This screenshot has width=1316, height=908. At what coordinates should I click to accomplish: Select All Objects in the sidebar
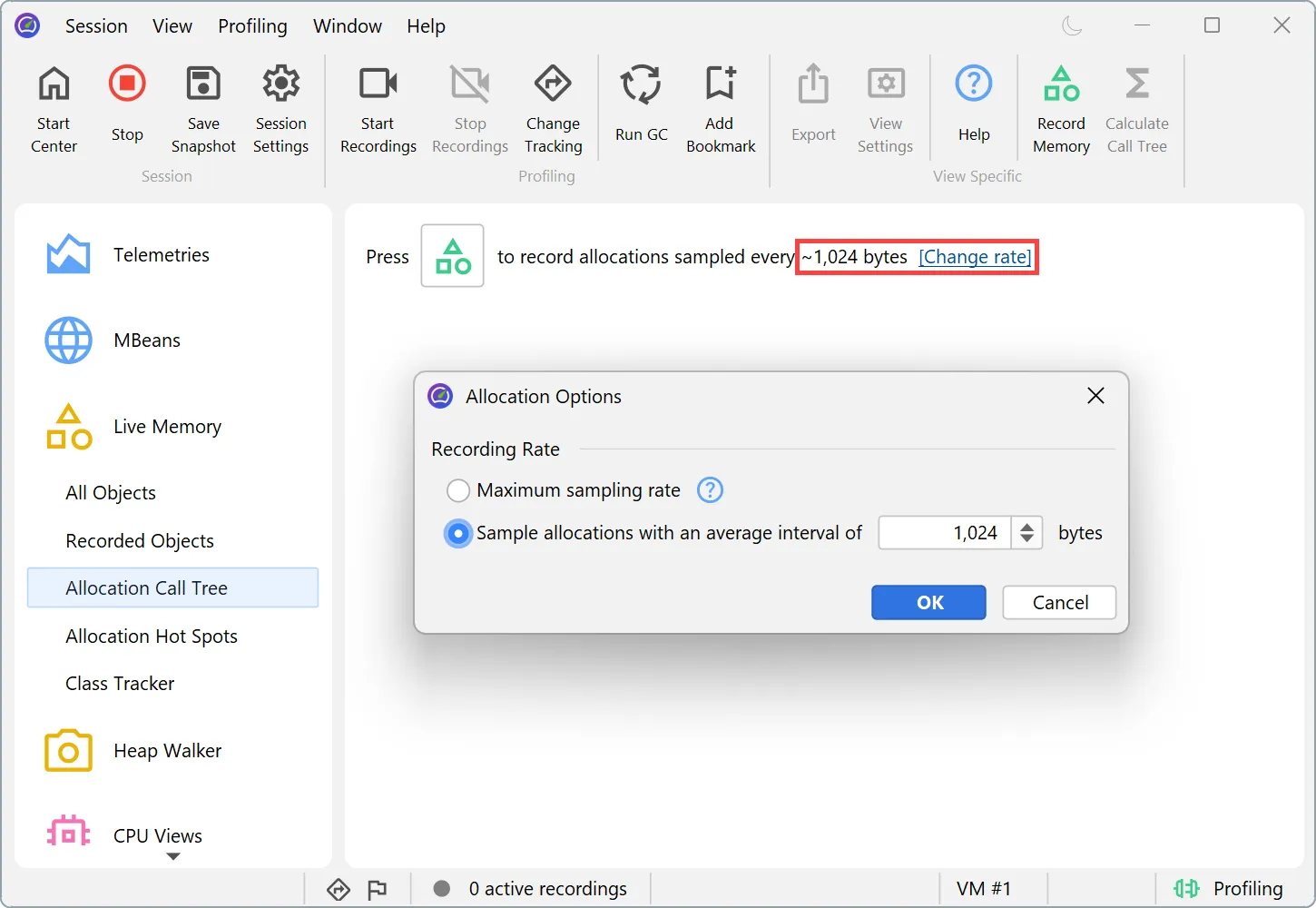(x=111, y=493)
